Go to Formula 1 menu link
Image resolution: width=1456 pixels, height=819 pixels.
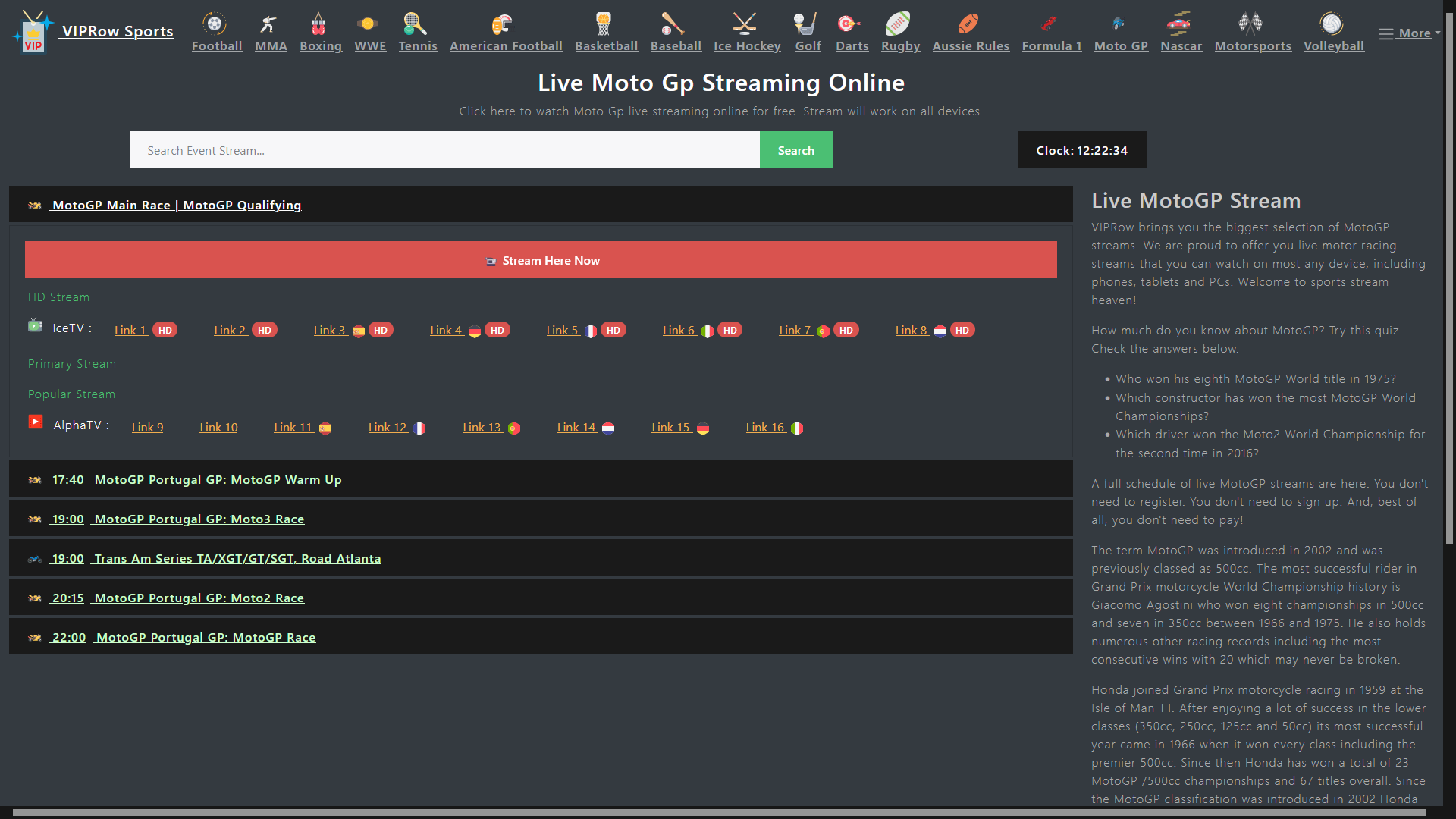pyautogui.click(x=1052, y=45)
